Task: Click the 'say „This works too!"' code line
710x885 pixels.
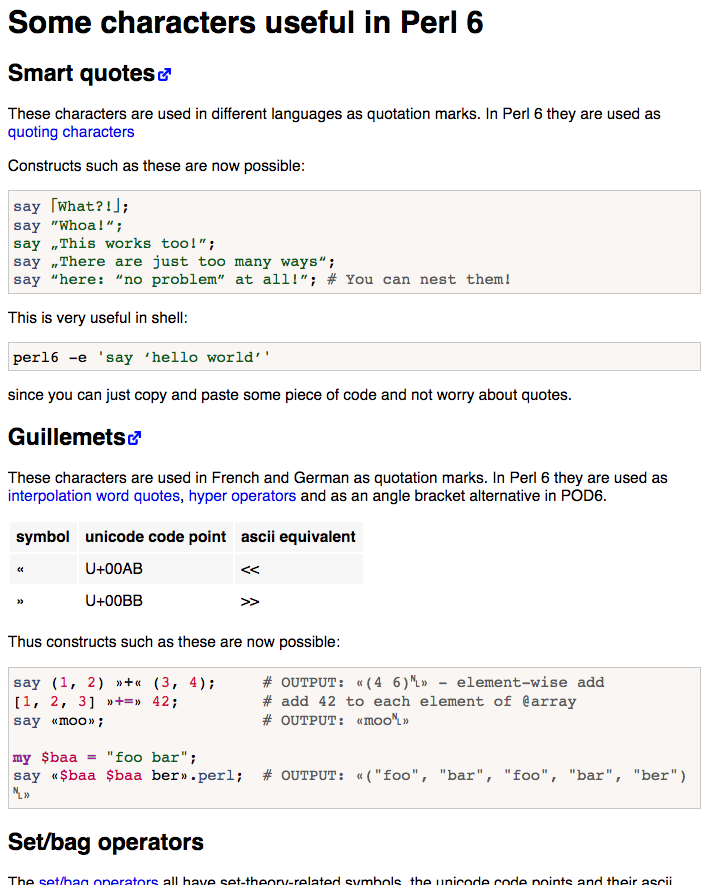Action: click(114, 243)
